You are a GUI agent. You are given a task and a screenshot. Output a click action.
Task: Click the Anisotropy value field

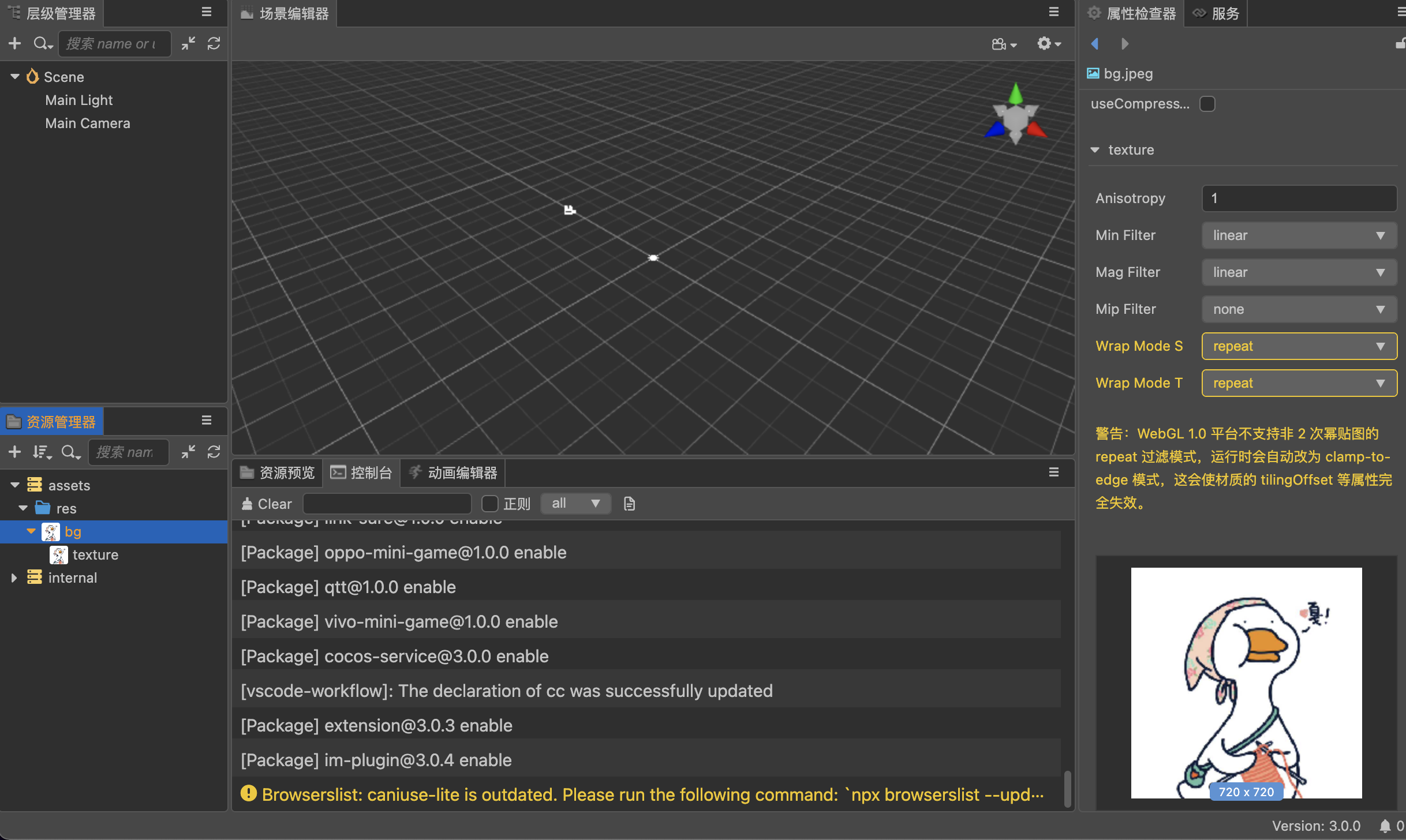coord(1299,198)
